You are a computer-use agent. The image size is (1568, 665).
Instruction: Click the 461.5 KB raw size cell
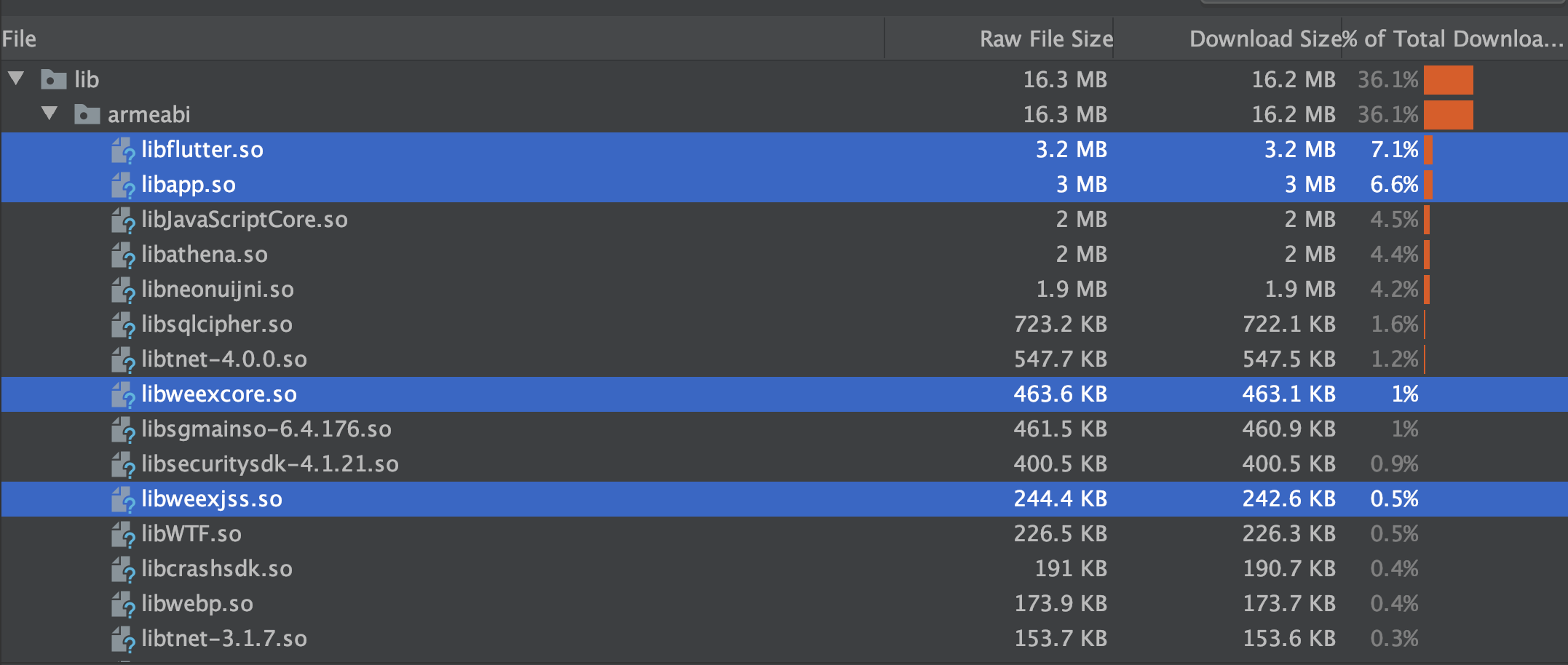(x=1061, y=429)
